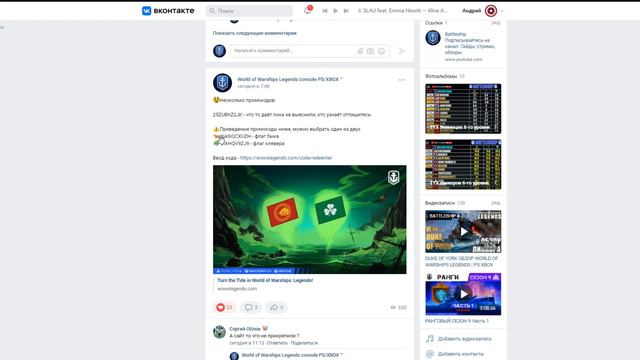The width and height of the screenshot is (640, 360).
Task: Open the group avatar beside comment field
Action: (219, 51)
